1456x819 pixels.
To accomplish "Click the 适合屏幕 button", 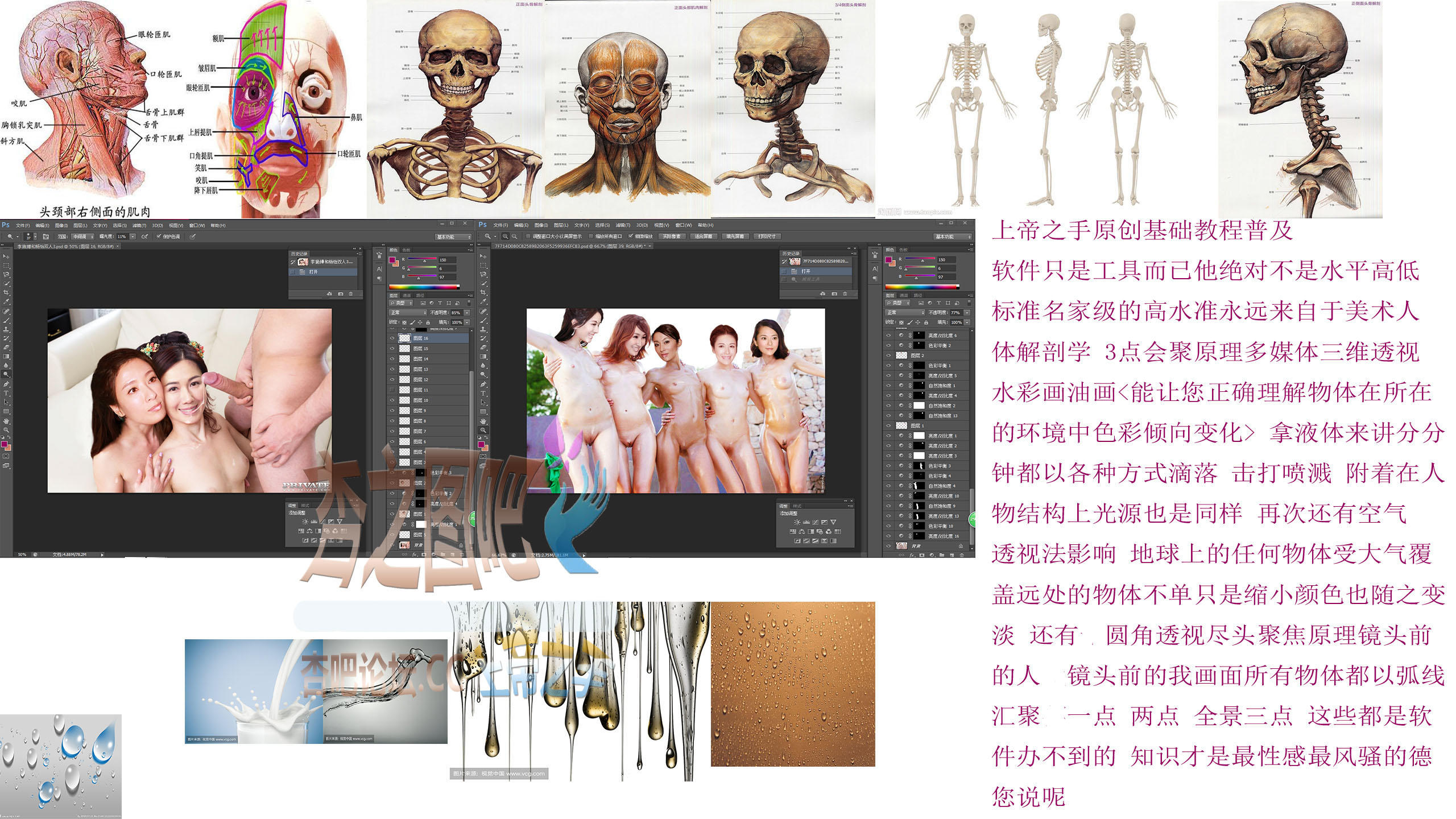I will click(x=703, y=237).
